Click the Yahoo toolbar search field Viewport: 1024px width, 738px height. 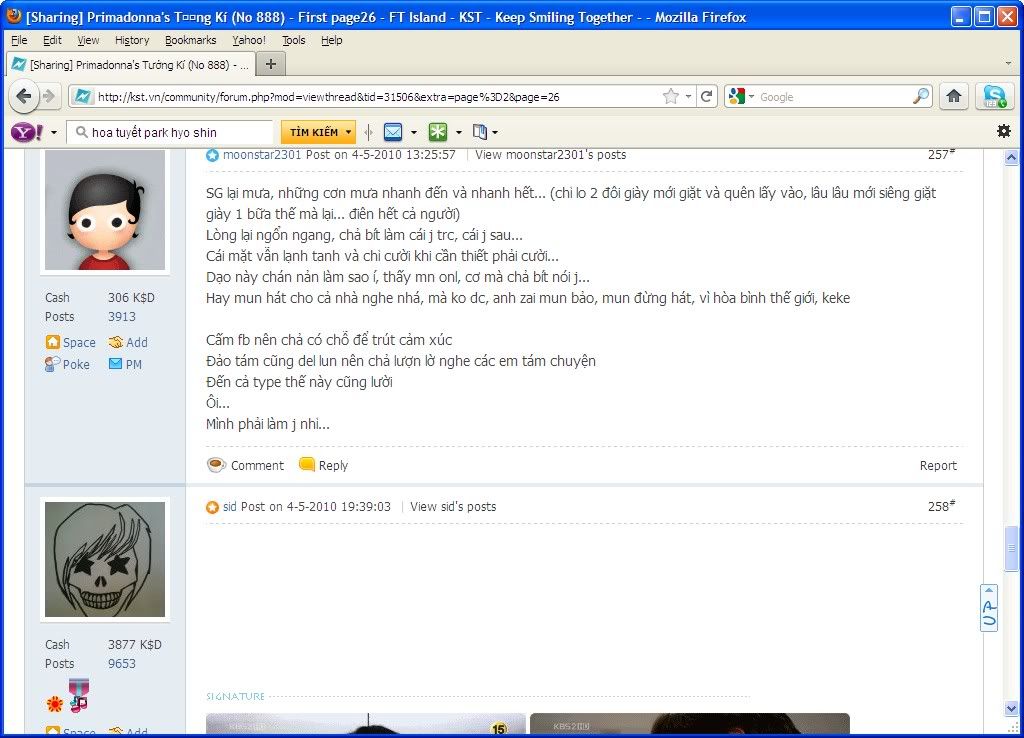tap(170, 133)
